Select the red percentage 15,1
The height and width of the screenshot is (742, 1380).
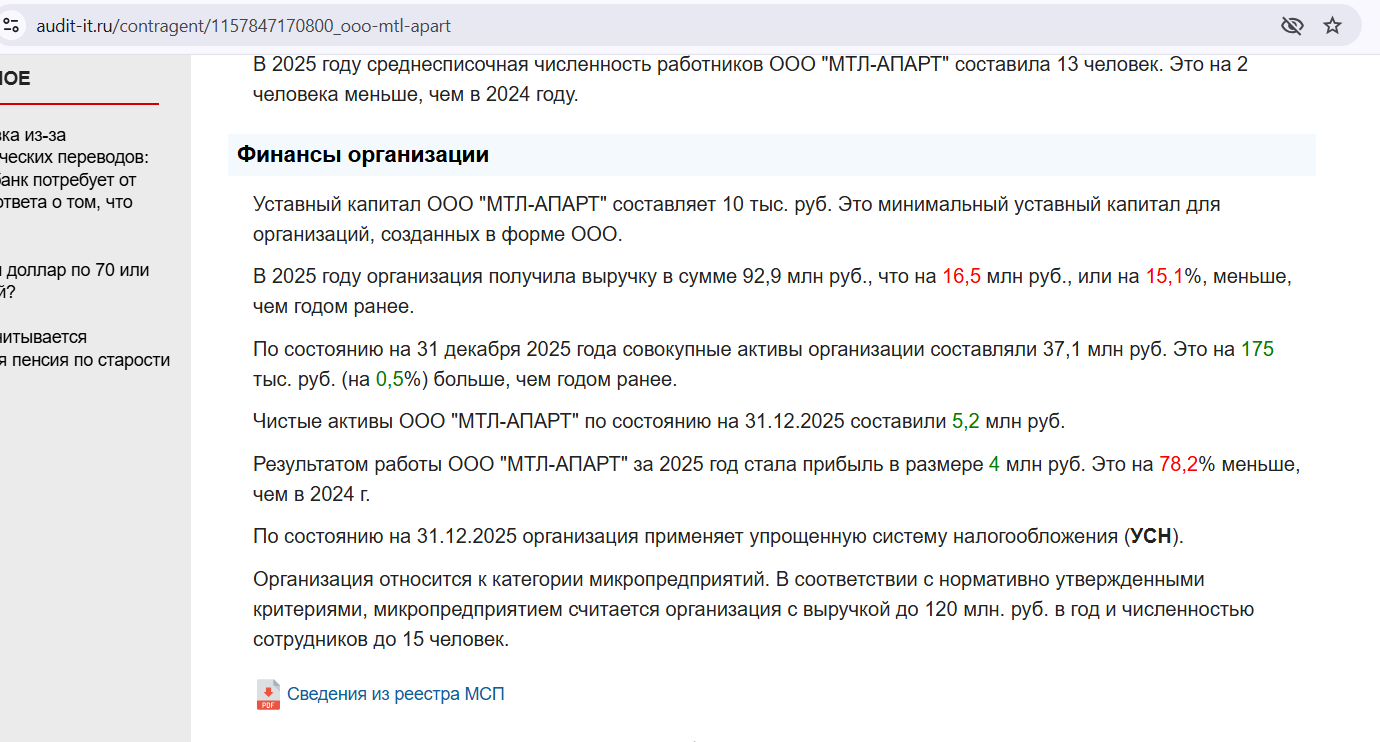coord(1165,277)
